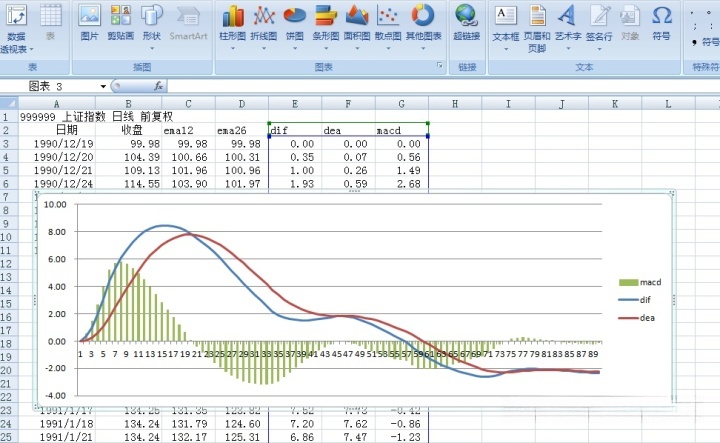Expand the other charts dropdown arrow

pos(423,48)
